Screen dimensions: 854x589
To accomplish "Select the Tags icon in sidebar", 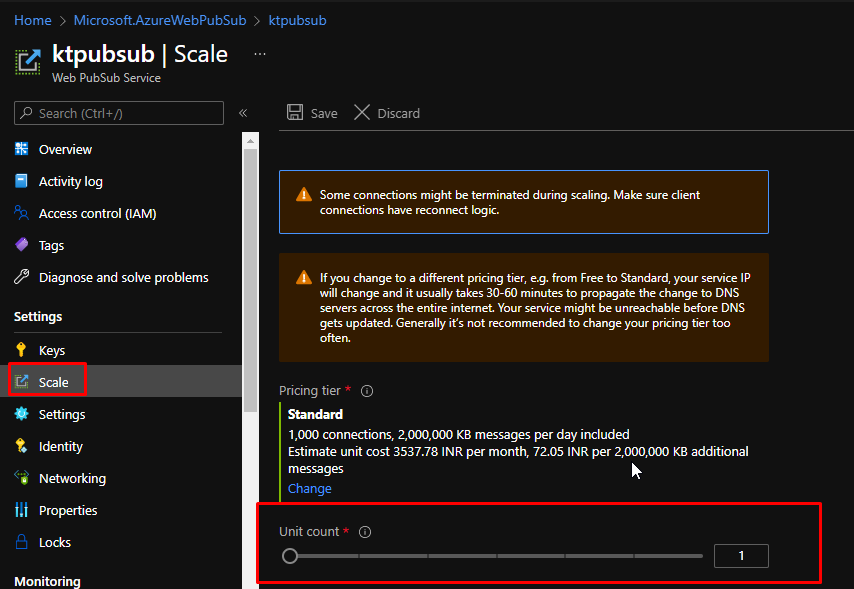I will coord(22,245).
